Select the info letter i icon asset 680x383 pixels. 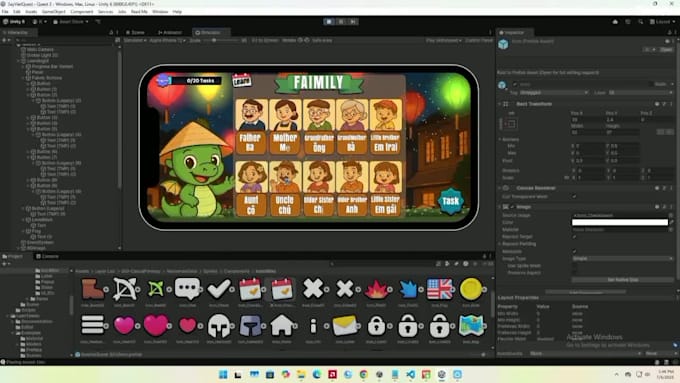pos(313,326)
